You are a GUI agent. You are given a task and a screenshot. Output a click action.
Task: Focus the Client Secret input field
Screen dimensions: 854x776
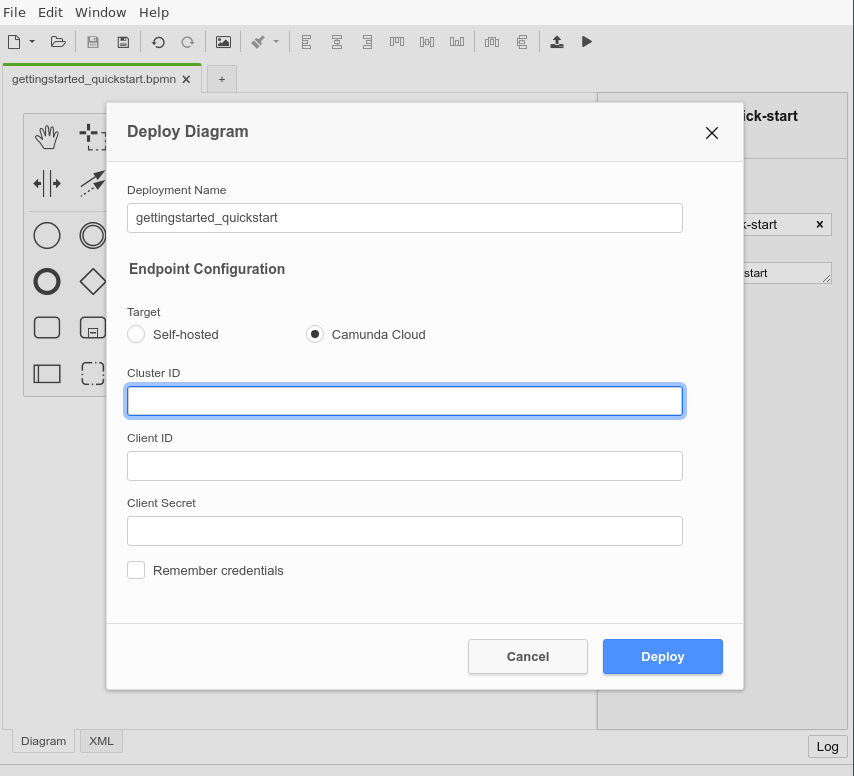(x=404, y=531)
